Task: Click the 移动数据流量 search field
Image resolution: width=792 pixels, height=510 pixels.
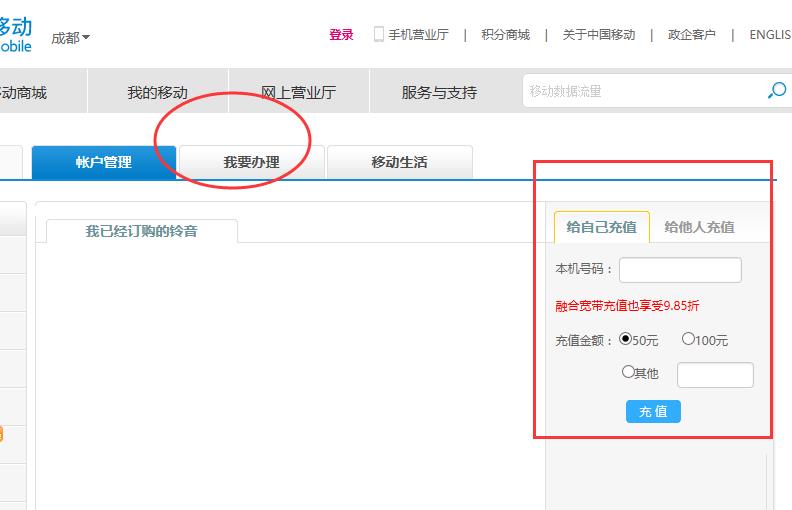Action: tap(644, 91)
